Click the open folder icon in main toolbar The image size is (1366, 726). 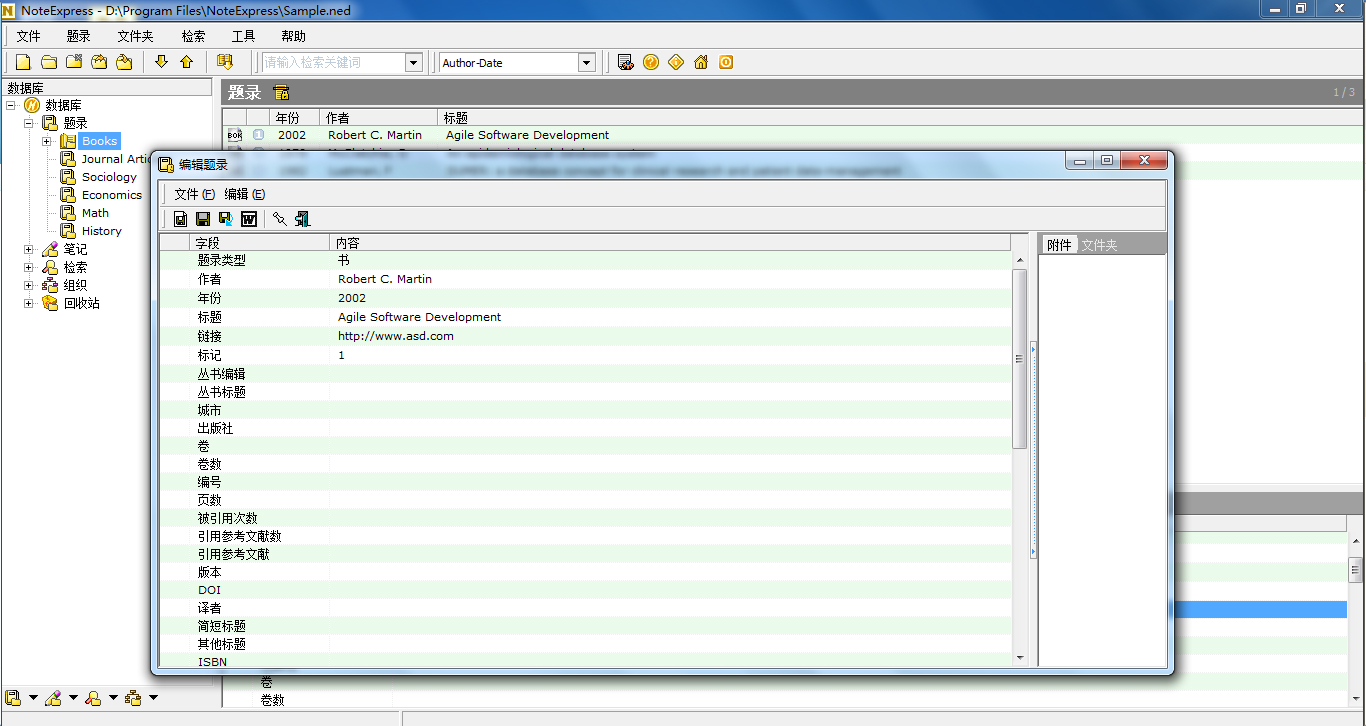click(x=48, y=62)
